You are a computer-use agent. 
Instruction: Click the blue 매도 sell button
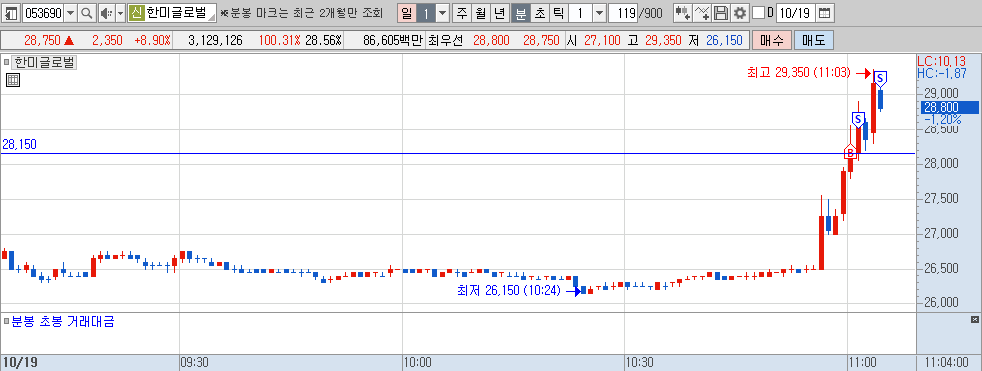click(x=814, y=41)
